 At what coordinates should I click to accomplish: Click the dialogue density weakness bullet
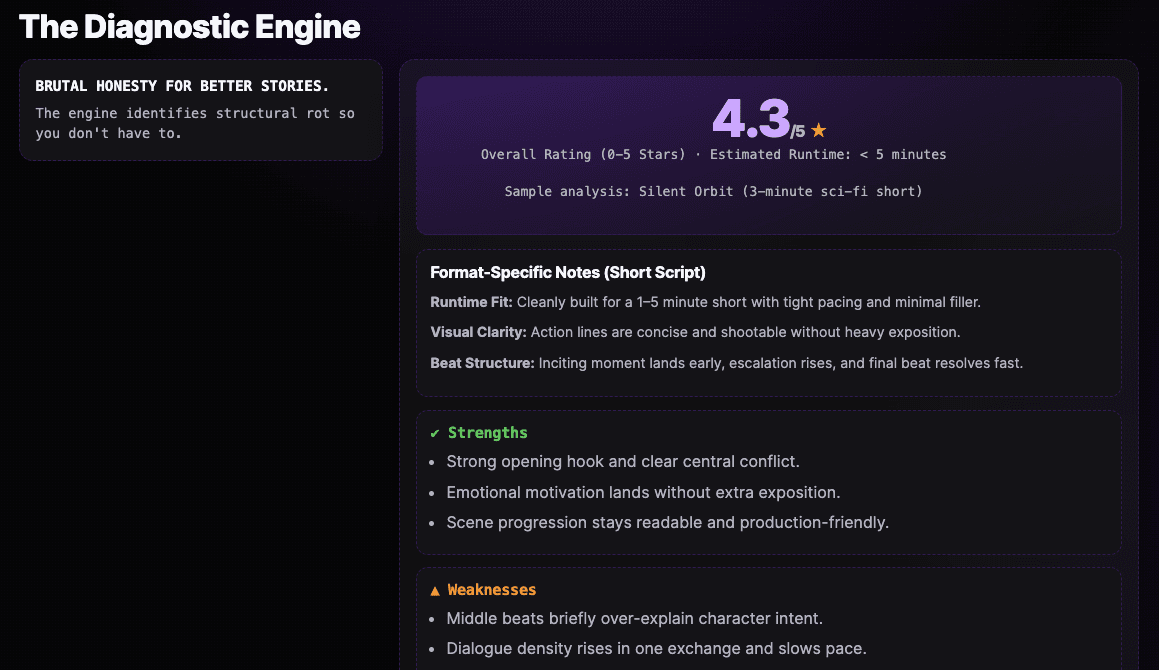(x=656, y=648)
